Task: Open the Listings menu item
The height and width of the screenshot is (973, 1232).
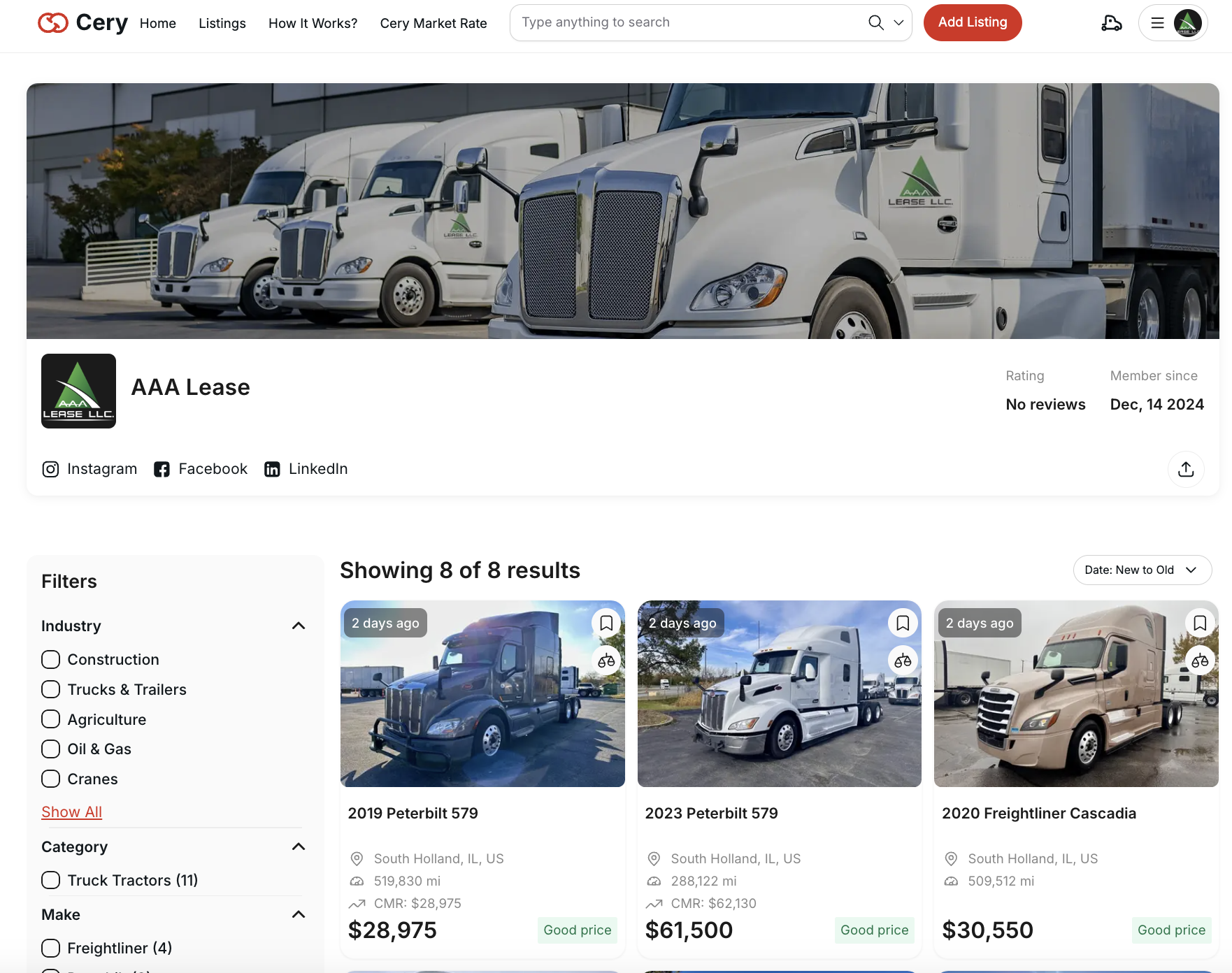Action: [222, 23]
